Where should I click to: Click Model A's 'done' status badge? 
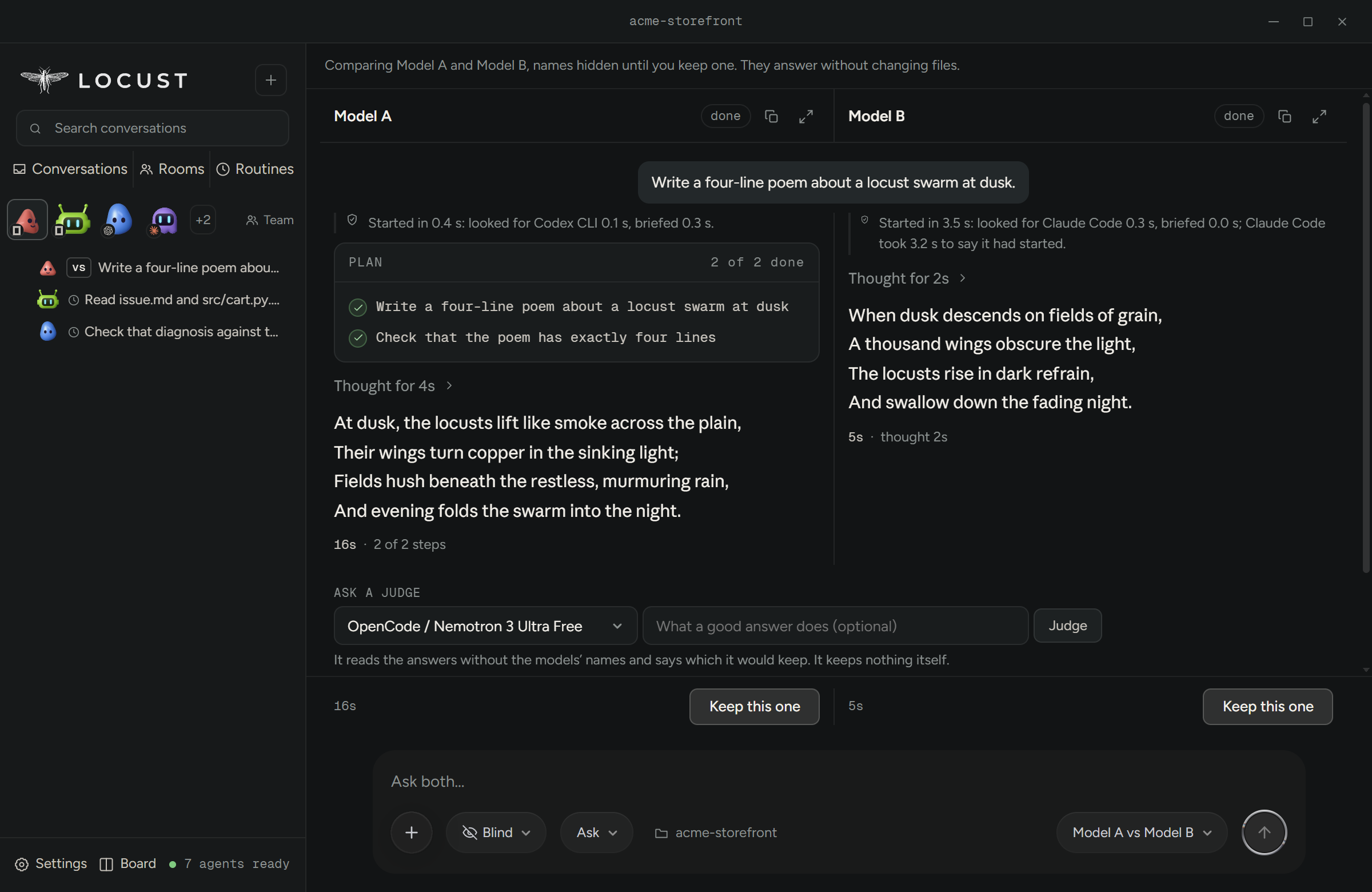725,116
